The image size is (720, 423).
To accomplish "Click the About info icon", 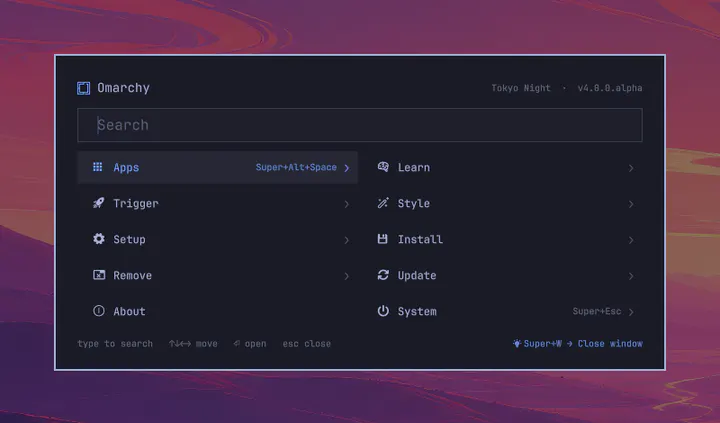I will coord(99,311).
